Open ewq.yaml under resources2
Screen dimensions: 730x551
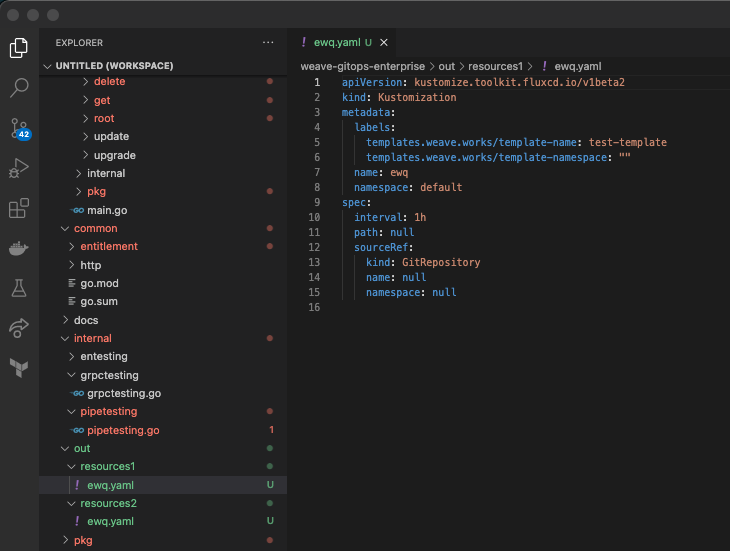coord(163,521)
